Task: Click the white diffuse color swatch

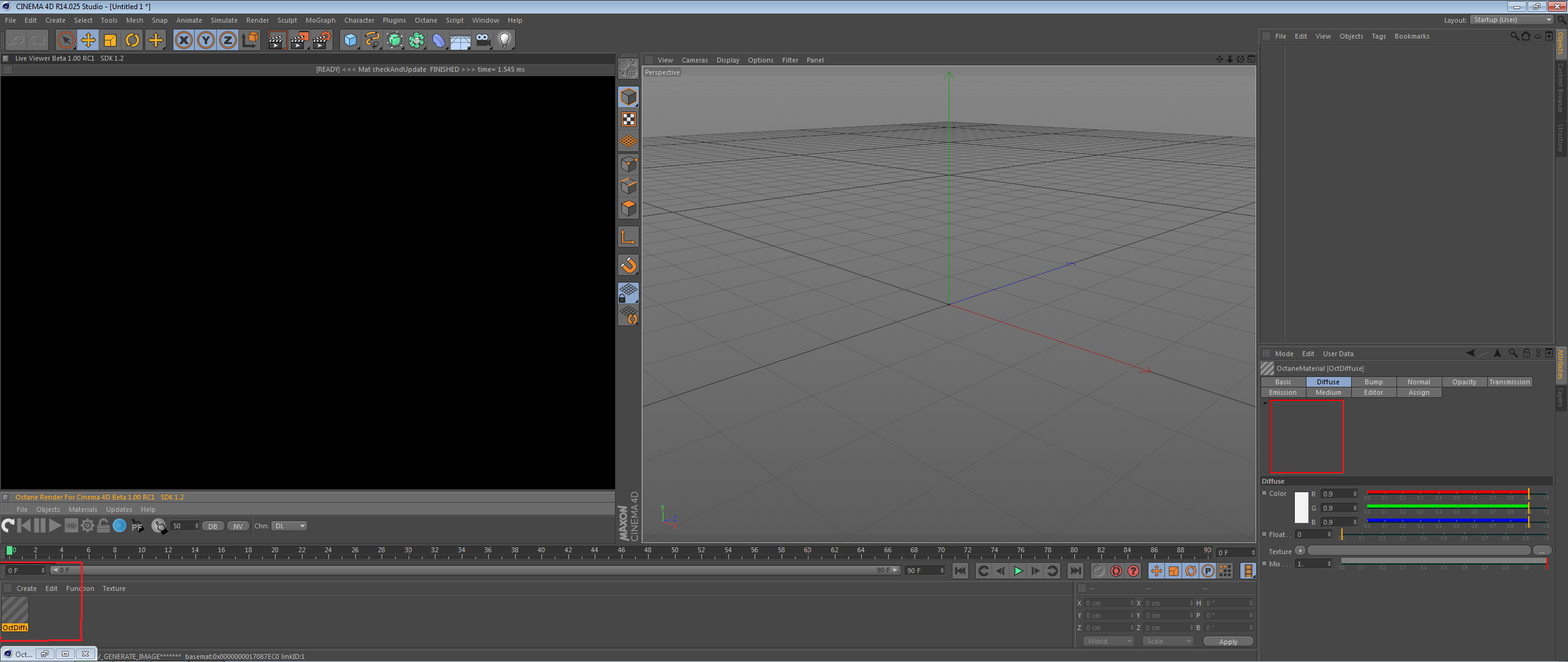Action: (x=1301, y=508)
